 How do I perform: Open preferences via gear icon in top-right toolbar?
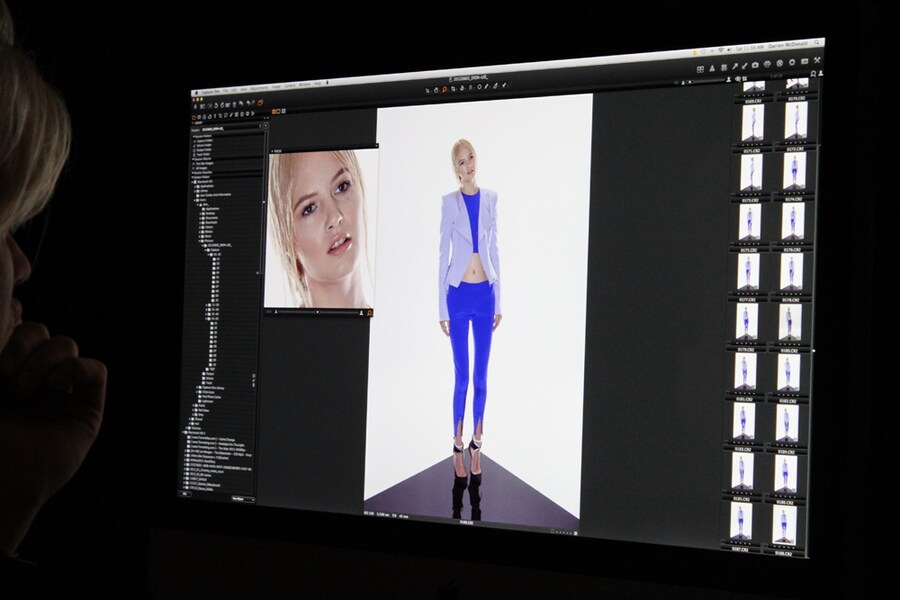[x=792, y=63]
